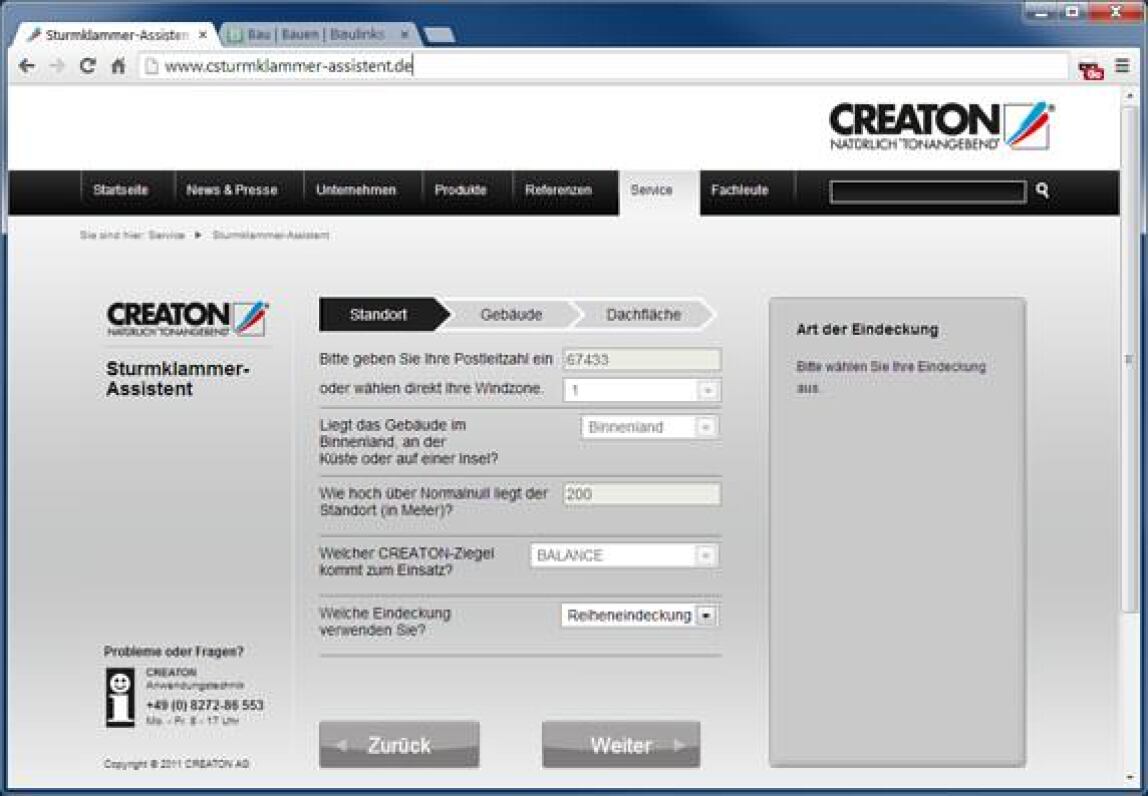Click the 'Art der Eindeckung' heading
This screenshot has width=1148, height=796.
pos(867,330)
